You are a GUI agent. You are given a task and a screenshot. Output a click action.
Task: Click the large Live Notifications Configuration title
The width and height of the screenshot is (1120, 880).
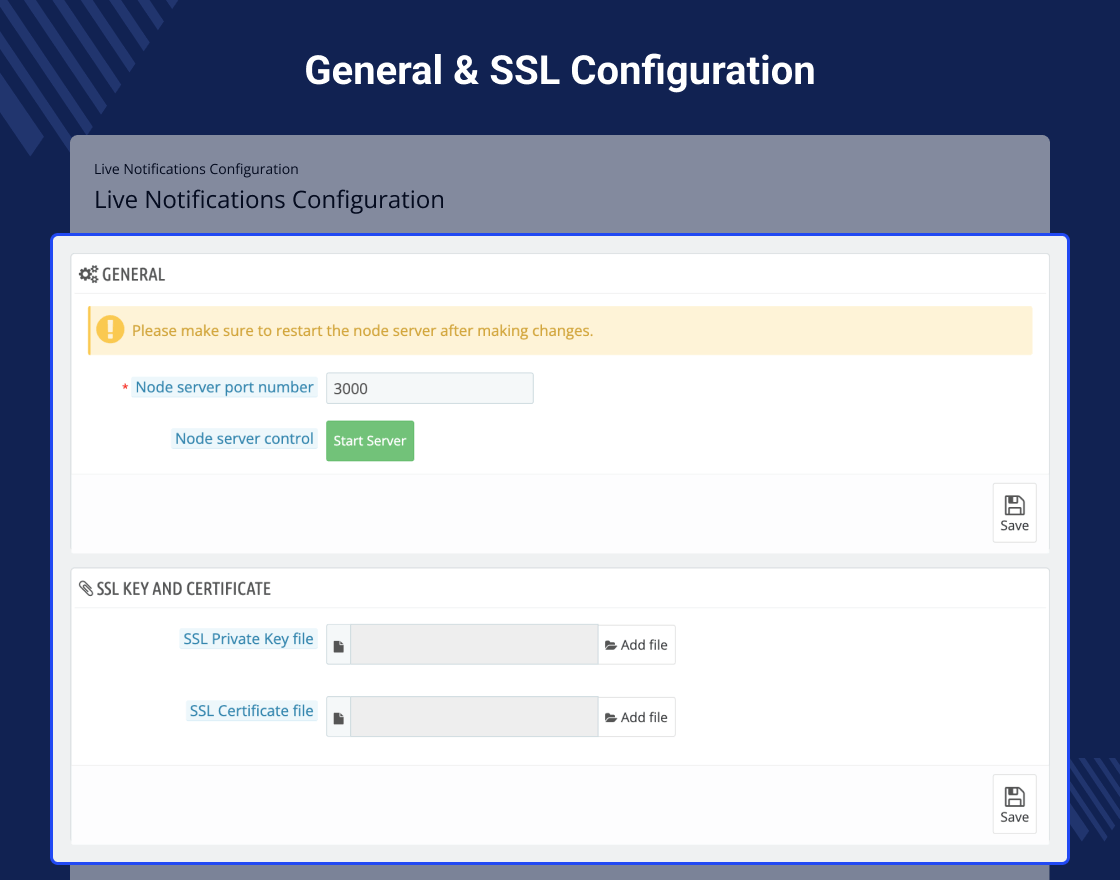[x=269, y=199]
